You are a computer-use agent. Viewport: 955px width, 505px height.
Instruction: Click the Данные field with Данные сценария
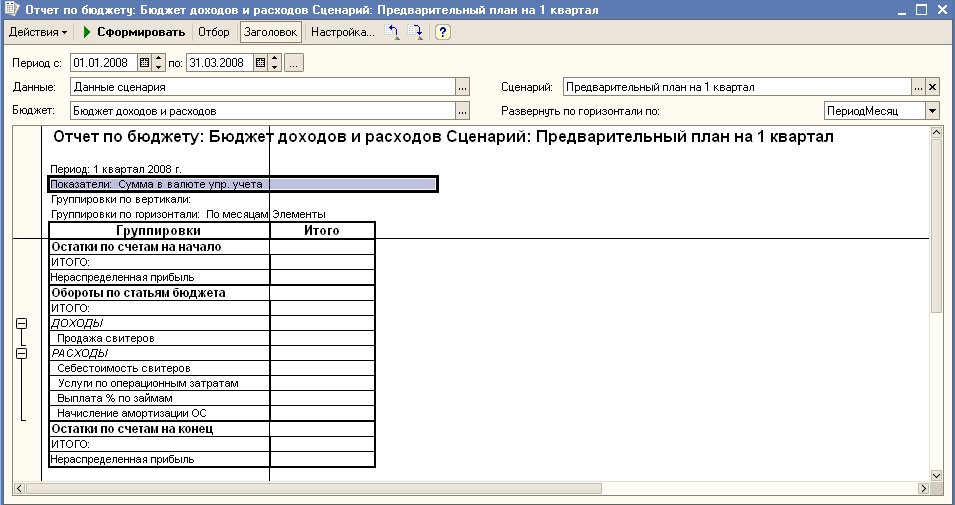263,87
